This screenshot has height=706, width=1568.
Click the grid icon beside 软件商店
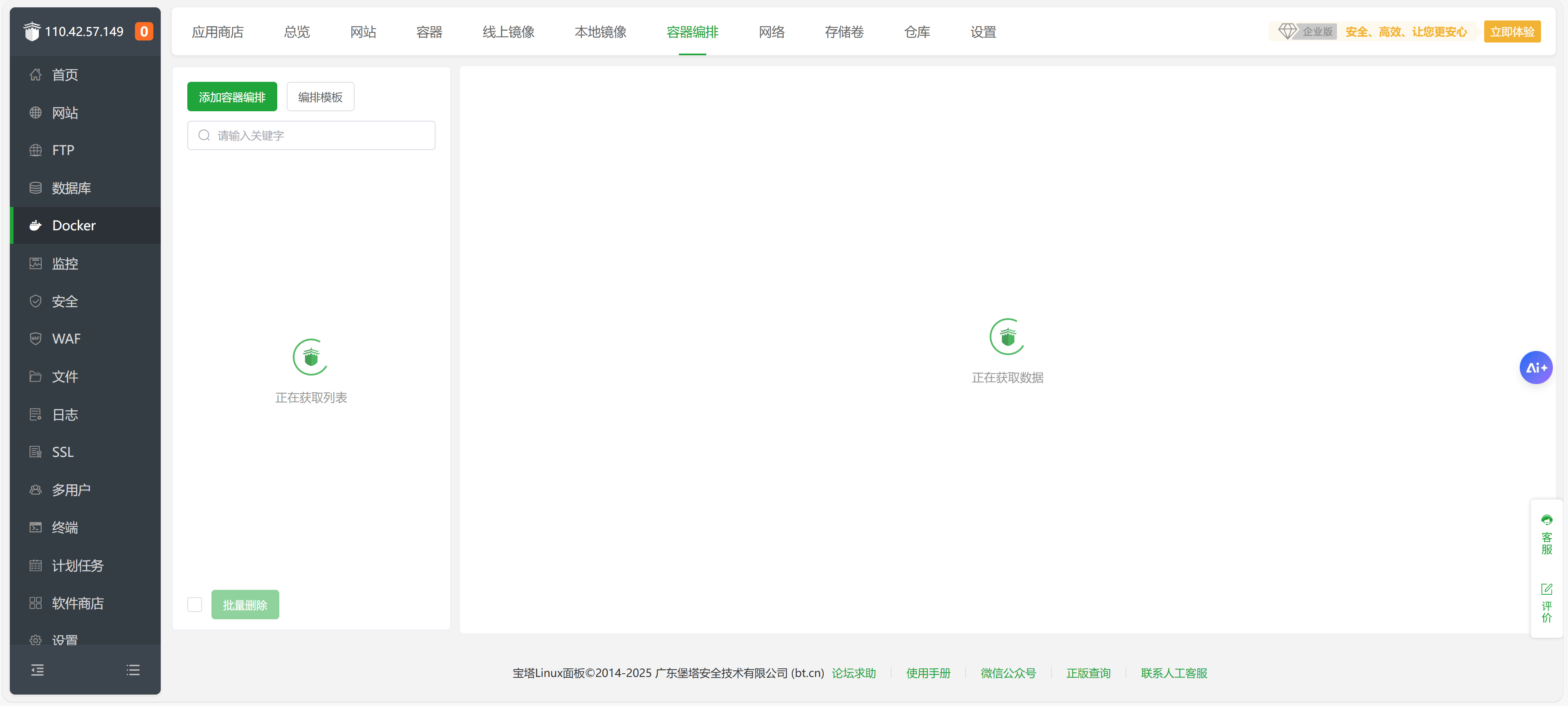(35, 603)
